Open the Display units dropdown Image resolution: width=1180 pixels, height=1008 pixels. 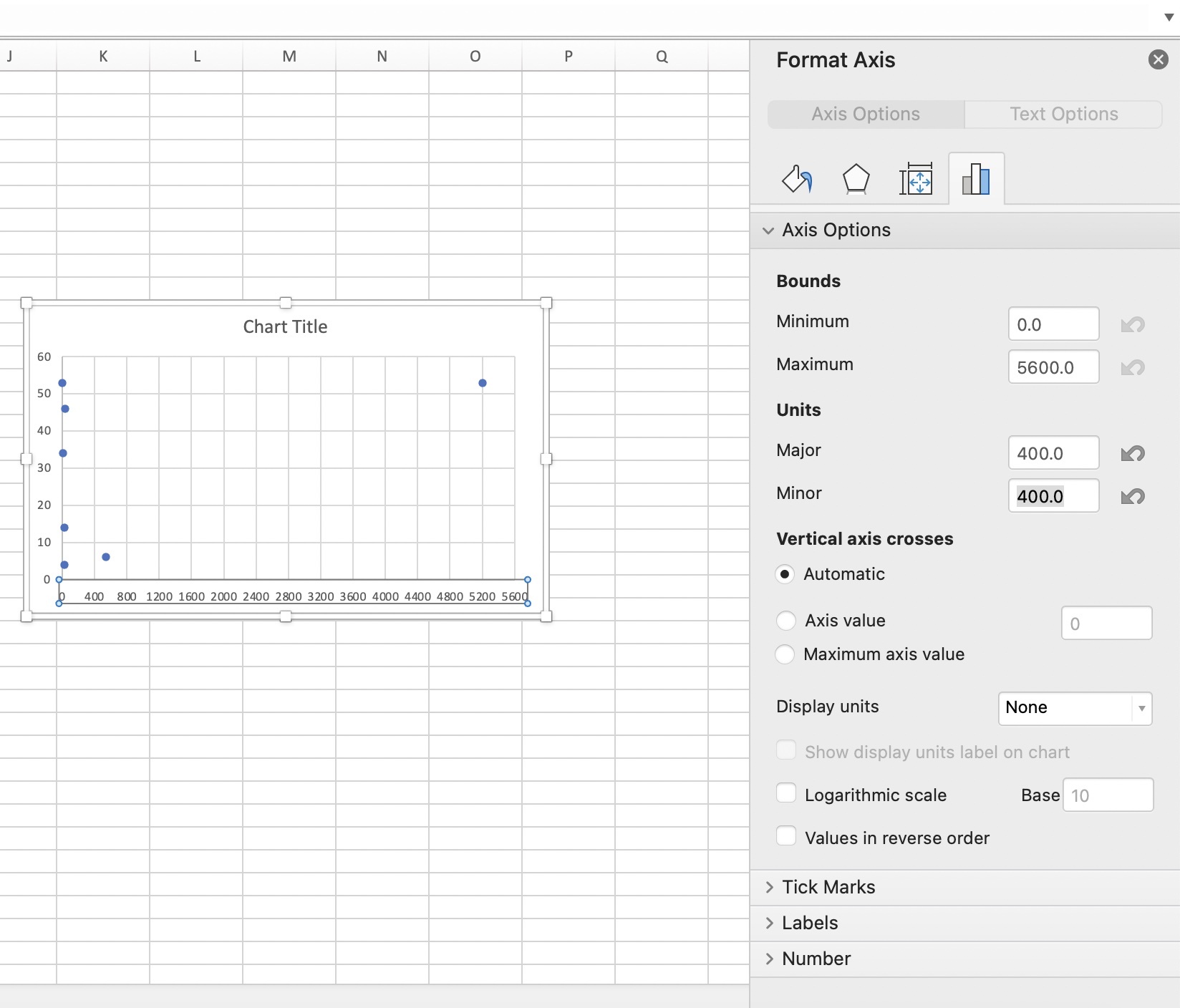(1075, 708)
